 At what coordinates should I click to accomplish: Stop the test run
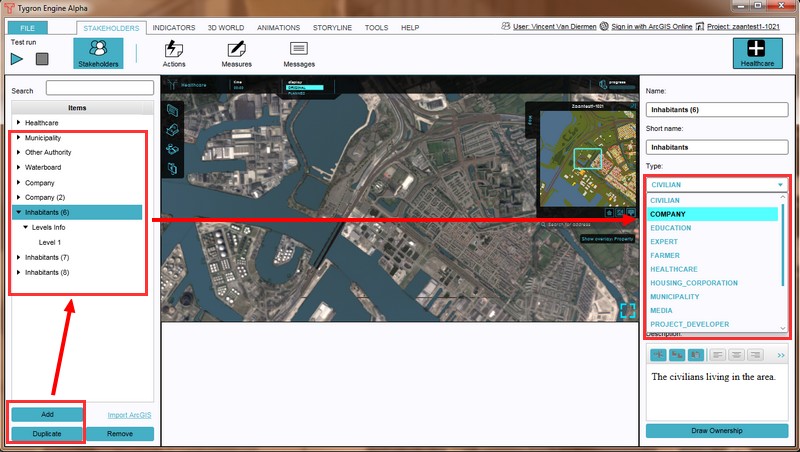click(42, 59)
